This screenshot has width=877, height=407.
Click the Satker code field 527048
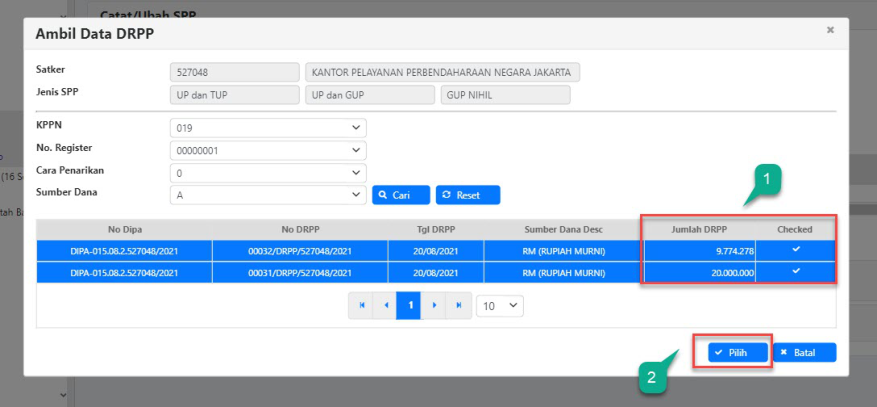235,73
